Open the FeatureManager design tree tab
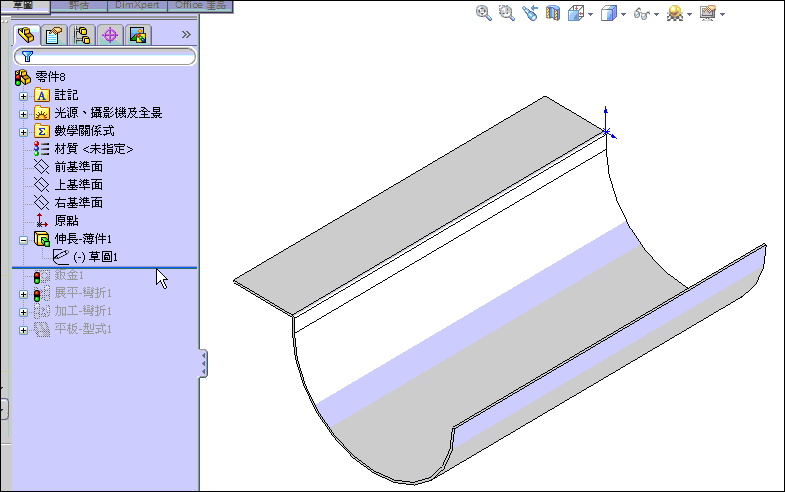This screenshot has width=785, height=492. click(26, 35)
